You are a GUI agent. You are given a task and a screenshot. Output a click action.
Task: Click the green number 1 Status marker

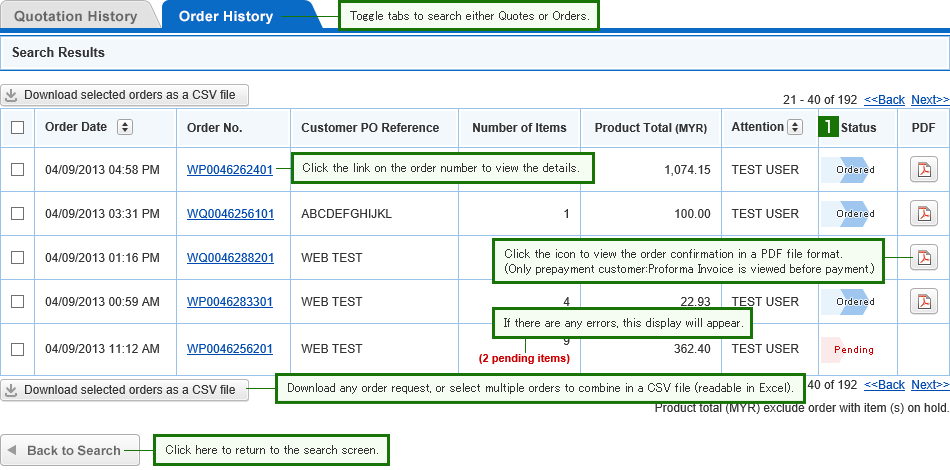click(828, 127)
